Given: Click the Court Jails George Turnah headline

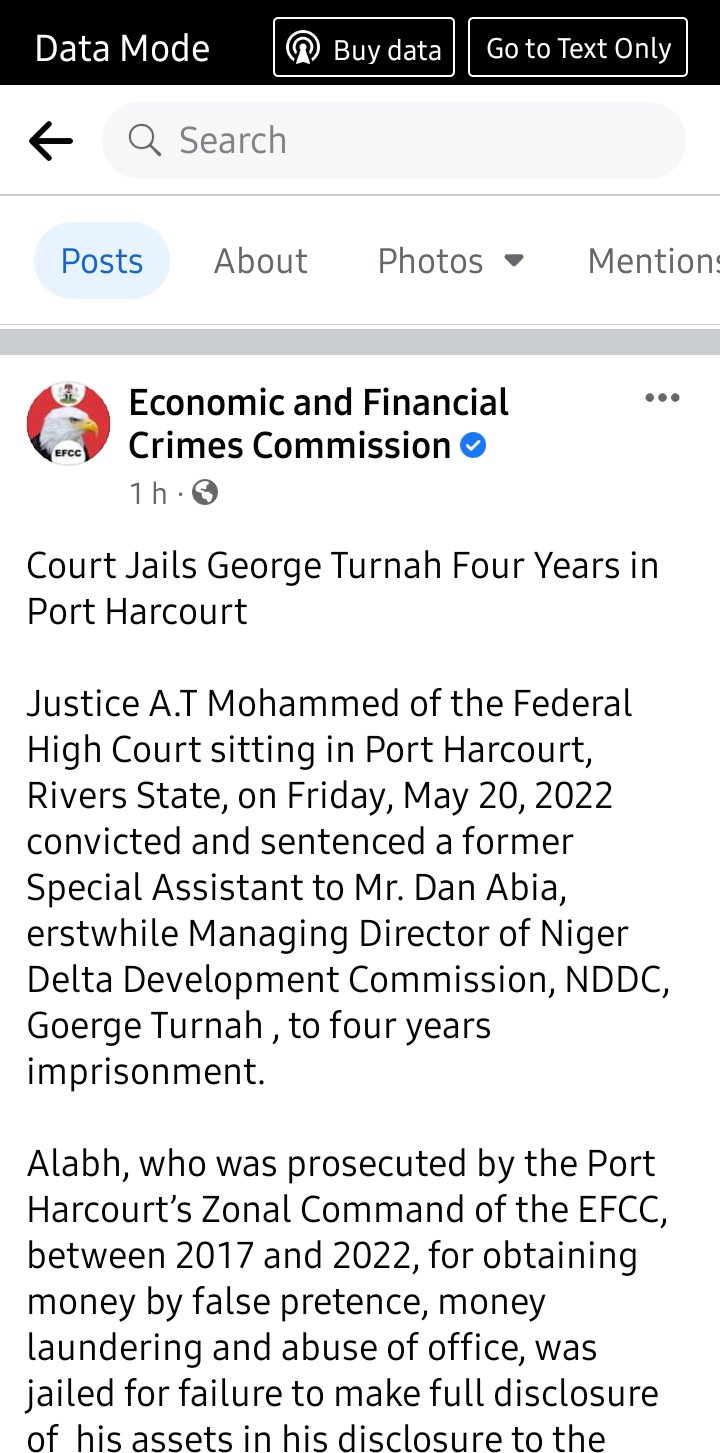Looking at the screenshot, I should 342,588.
